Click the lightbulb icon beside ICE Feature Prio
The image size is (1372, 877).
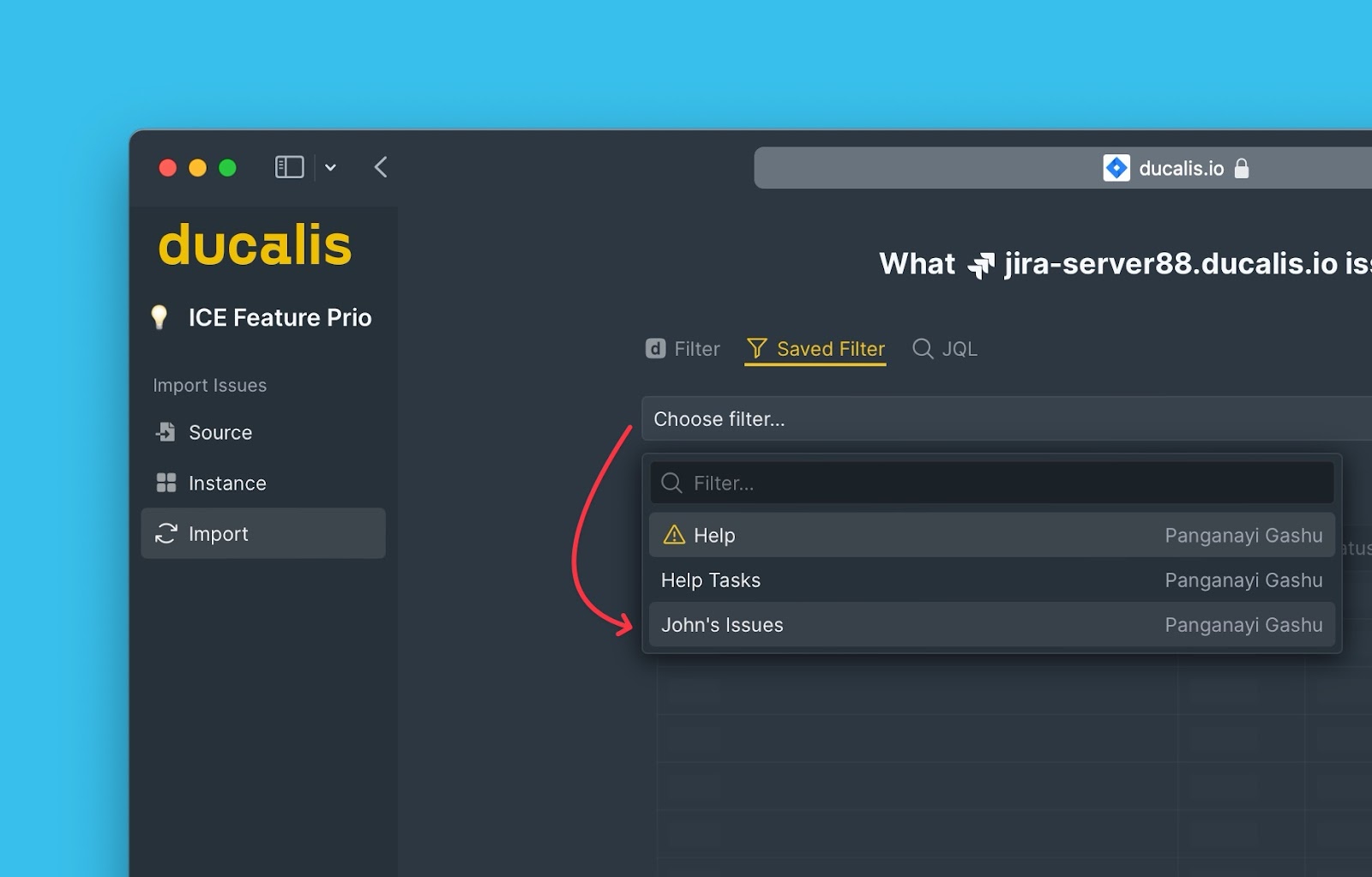159,317
